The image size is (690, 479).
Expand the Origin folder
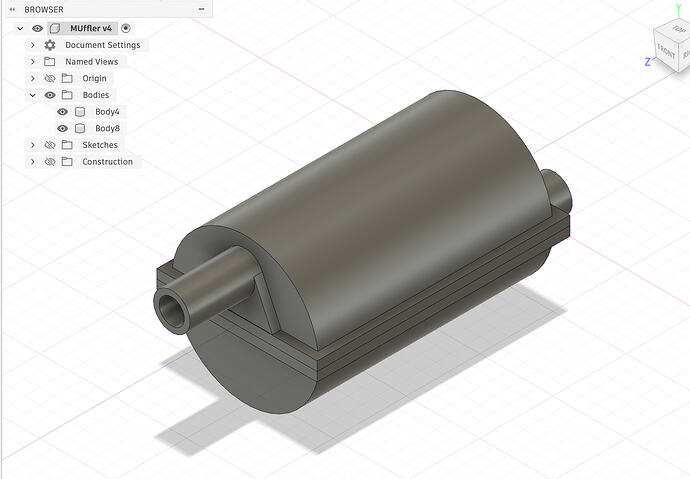coord(33,79)
